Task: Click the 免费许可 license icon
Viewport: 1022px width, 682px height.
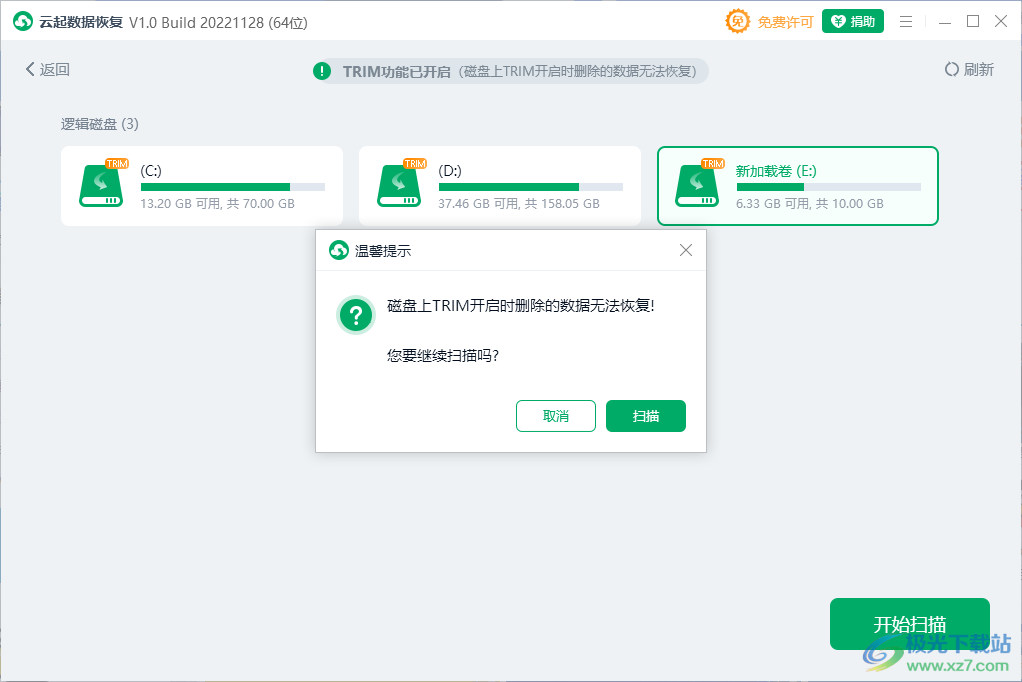Action: tap(737, 20)
